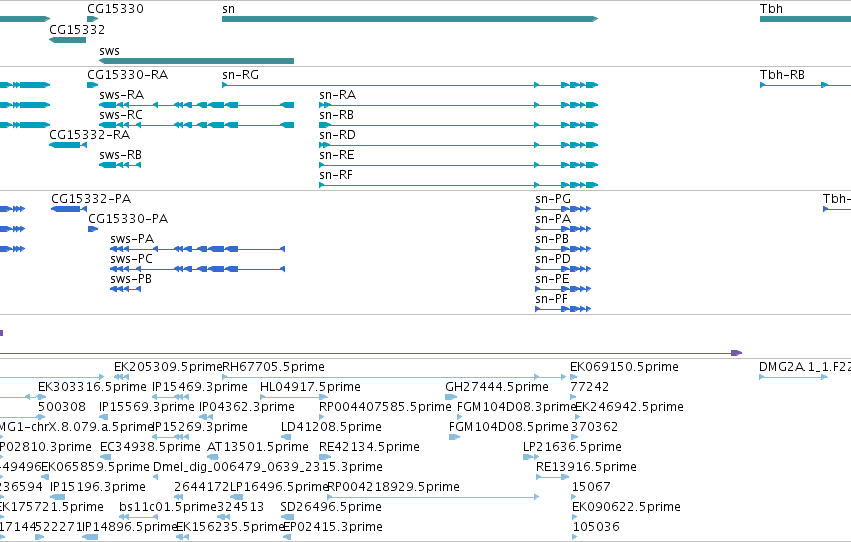Select EST EC34938.5prime

tap(106, 457)
